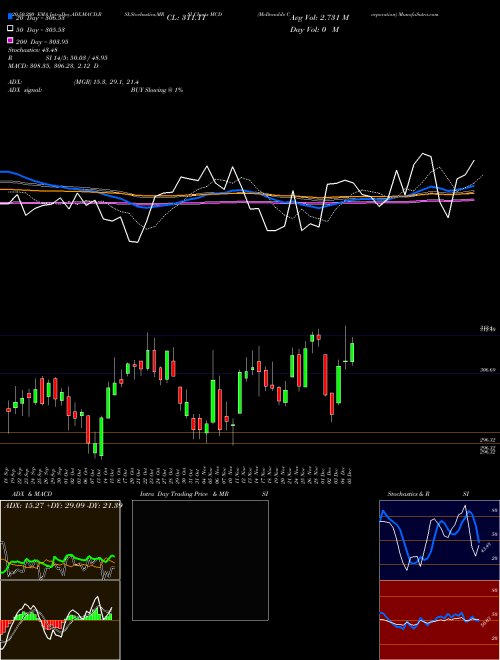Click the white 50 Day legend swatch

[10, 29]
